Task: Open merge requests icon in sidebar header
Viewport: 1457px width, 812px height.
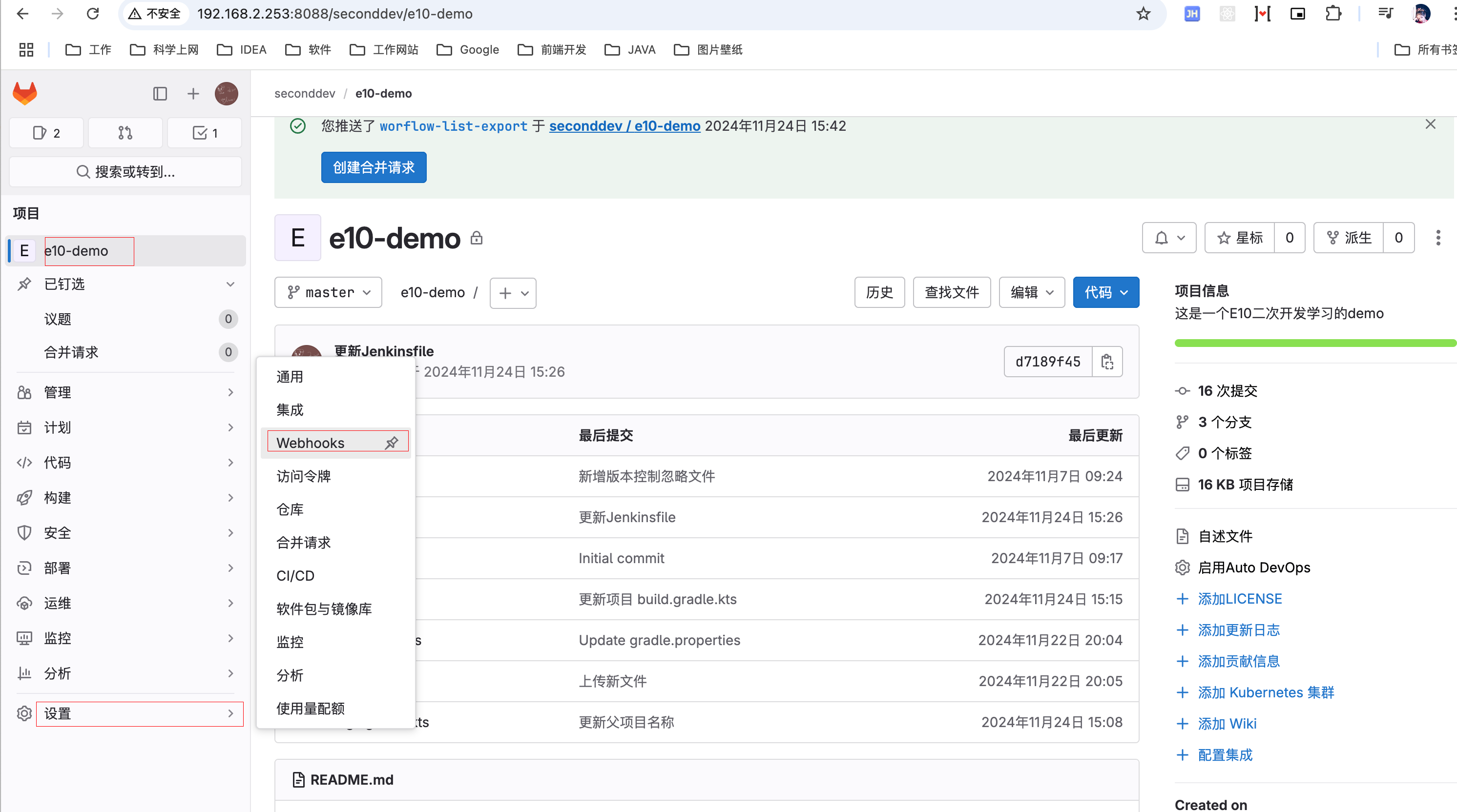Action: 125,133
